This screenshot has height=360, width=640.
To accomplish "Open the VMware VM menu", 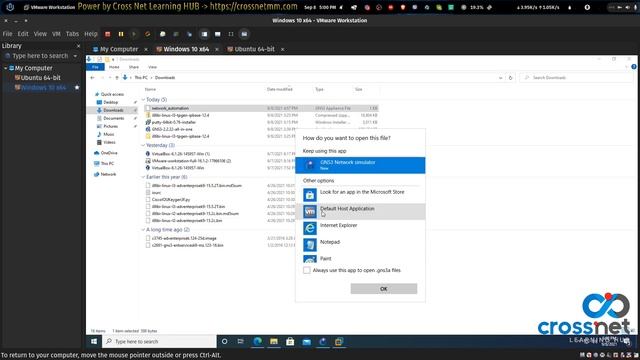I will click(56, 34).
